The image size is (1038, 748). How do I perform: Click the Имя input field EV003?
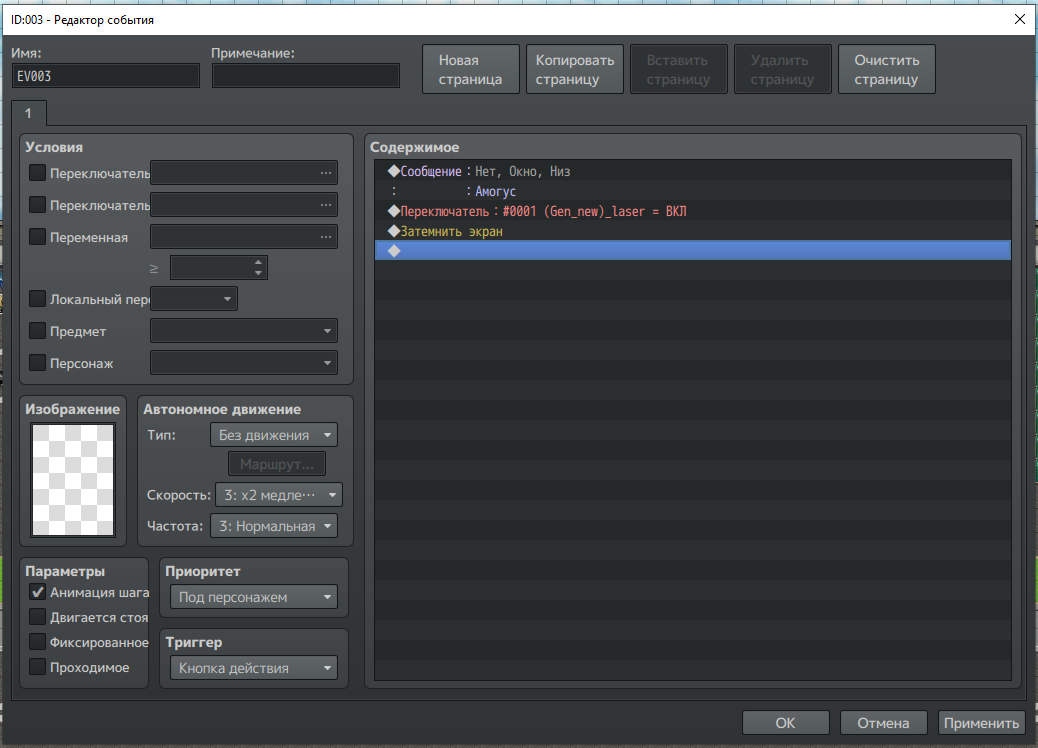coord(105,76)
